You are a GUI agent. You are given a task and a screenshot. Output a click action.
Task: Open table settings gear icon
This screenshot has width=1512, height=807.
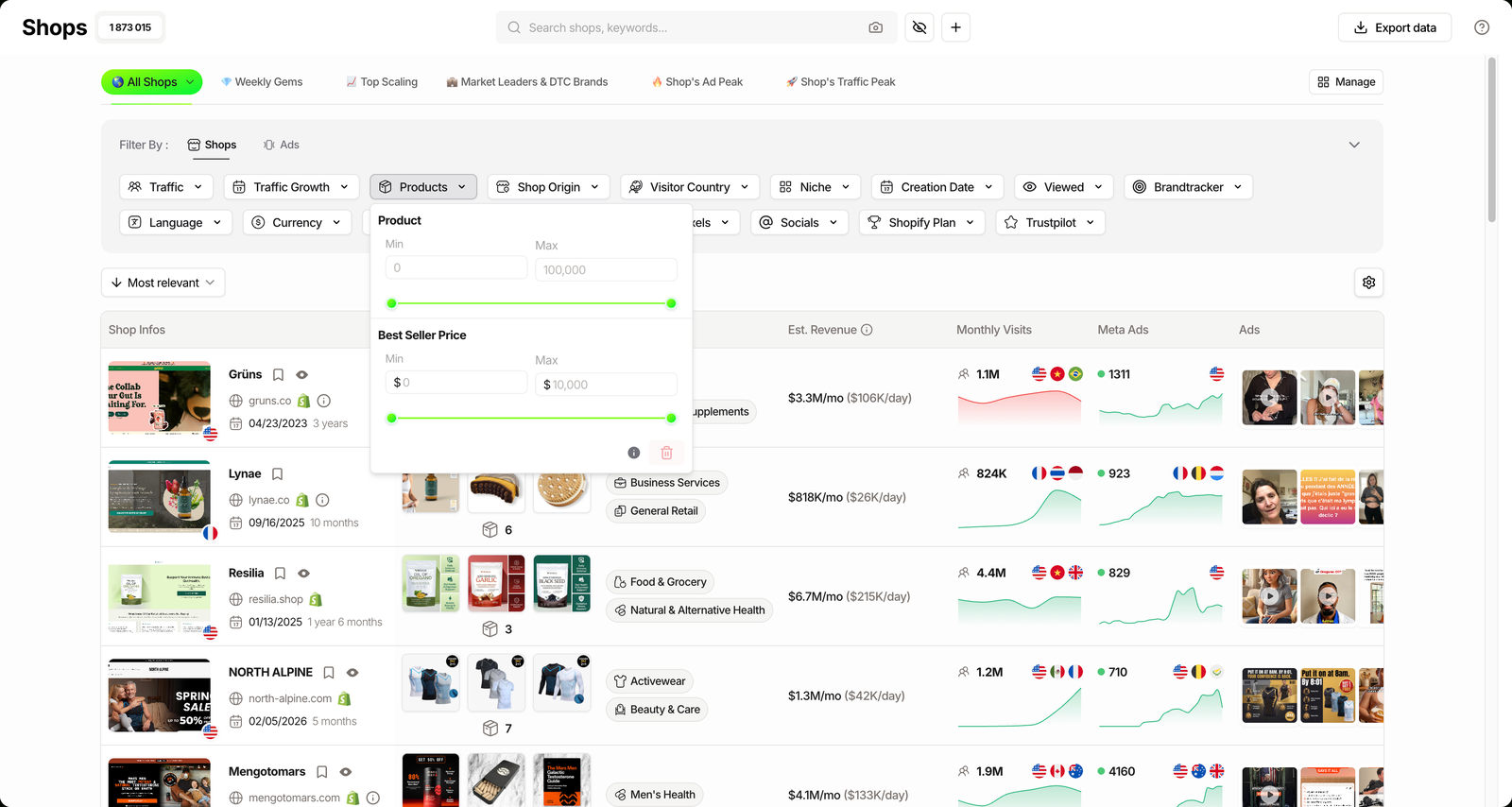pos(1368,283)
